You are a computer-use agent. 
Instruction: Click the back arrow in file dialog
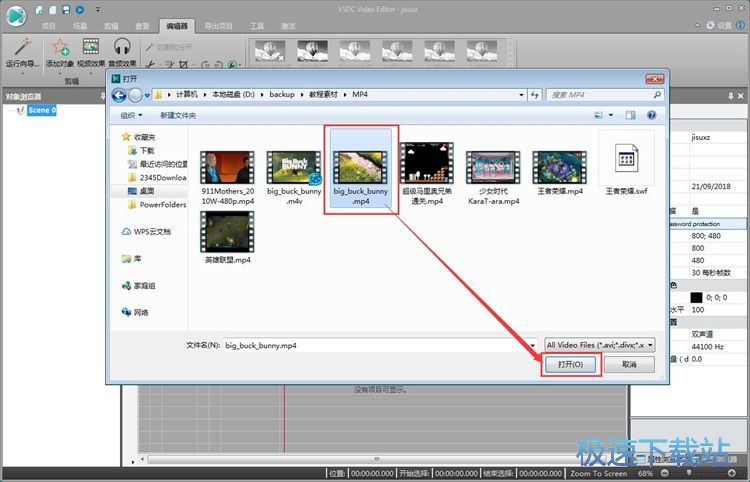click(x=120, y=95)
